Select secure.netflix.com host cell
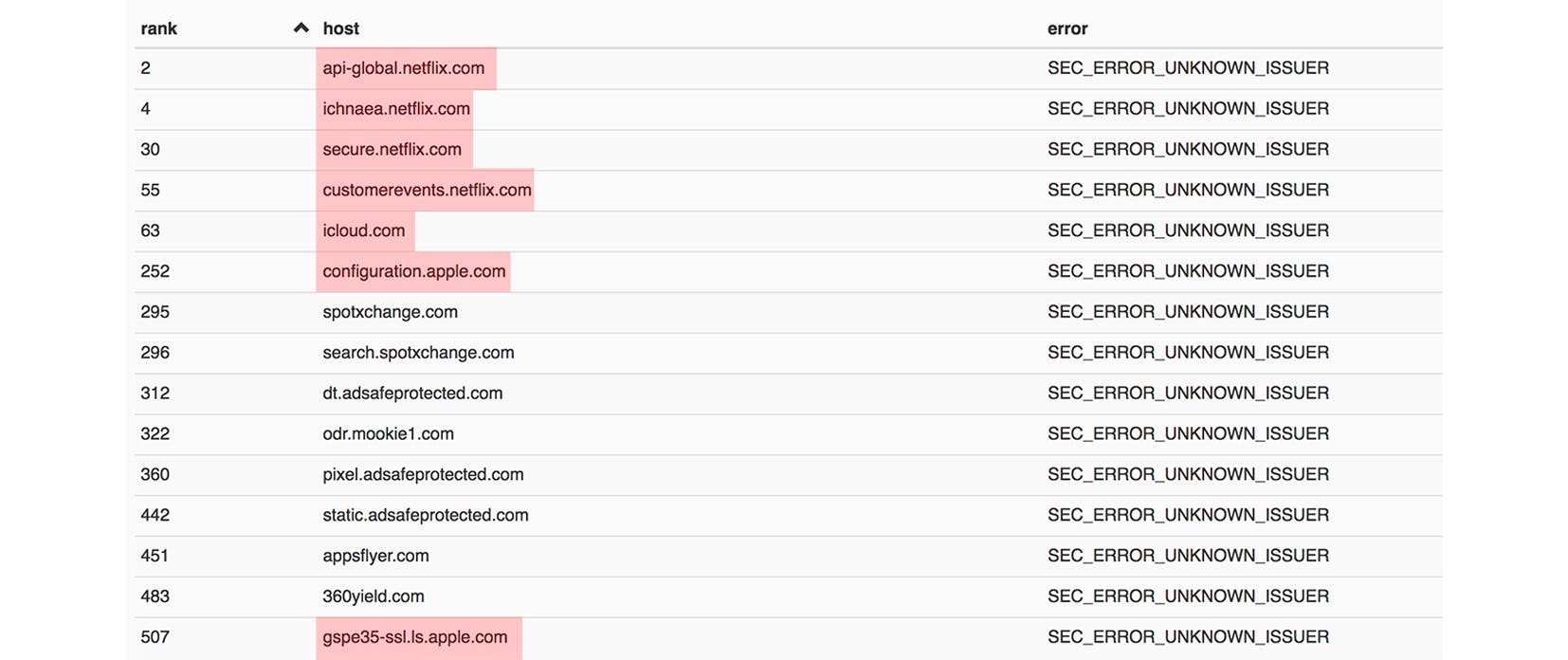1568x660 pixels. click(x=392, y=150)
